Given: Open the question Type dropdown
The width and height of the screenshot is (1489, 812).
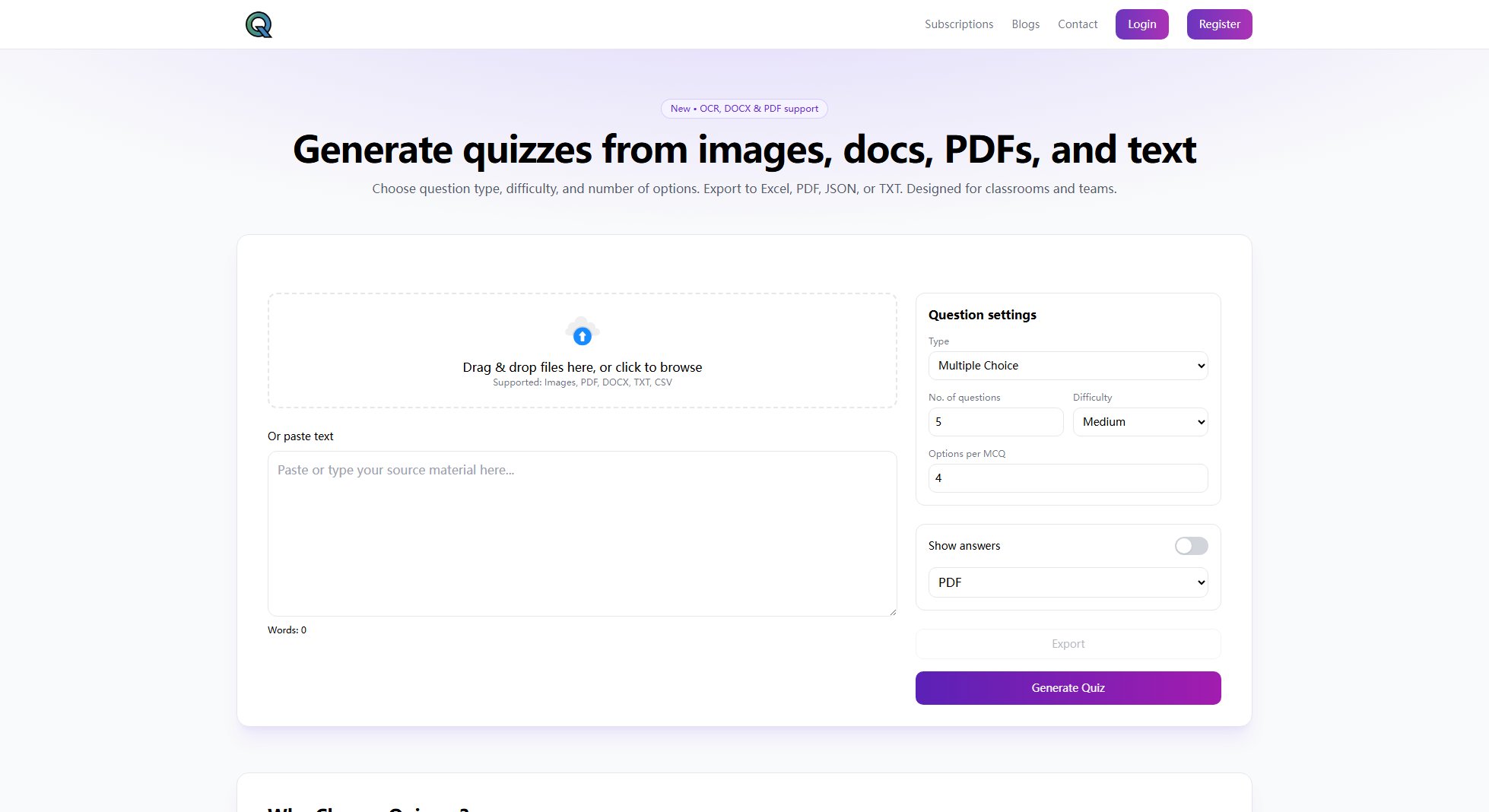Looking at the screenshot, I should (x=1068, y=366).
